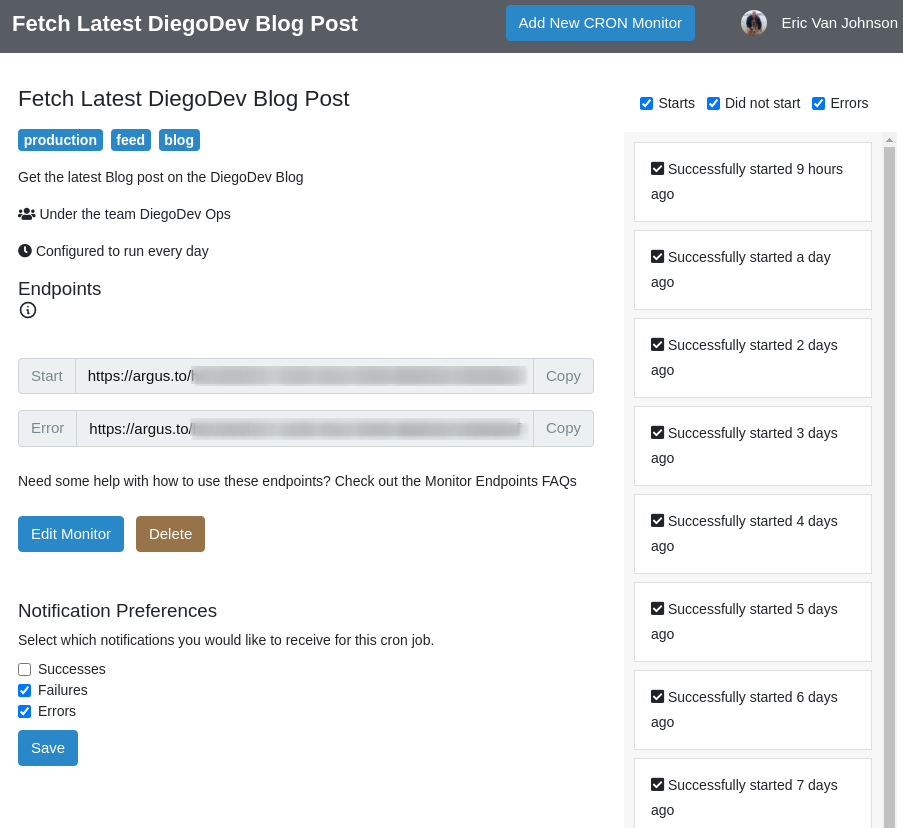Click the 'Start' endpoint label
The width and height of the screenshot is (903, 828).
pyautogui.click(x=47, y=376)
